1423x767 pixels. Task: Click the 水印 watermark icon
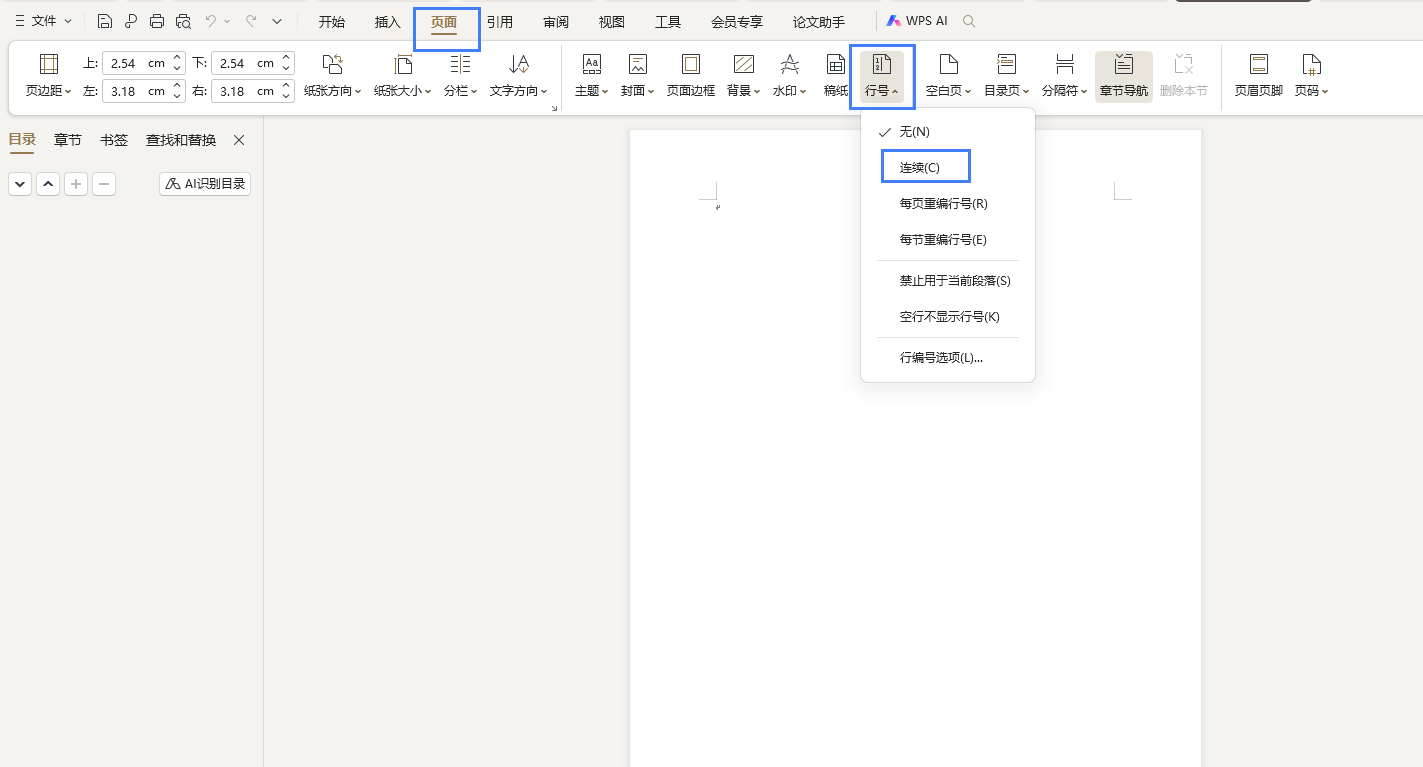coord(790,64)
